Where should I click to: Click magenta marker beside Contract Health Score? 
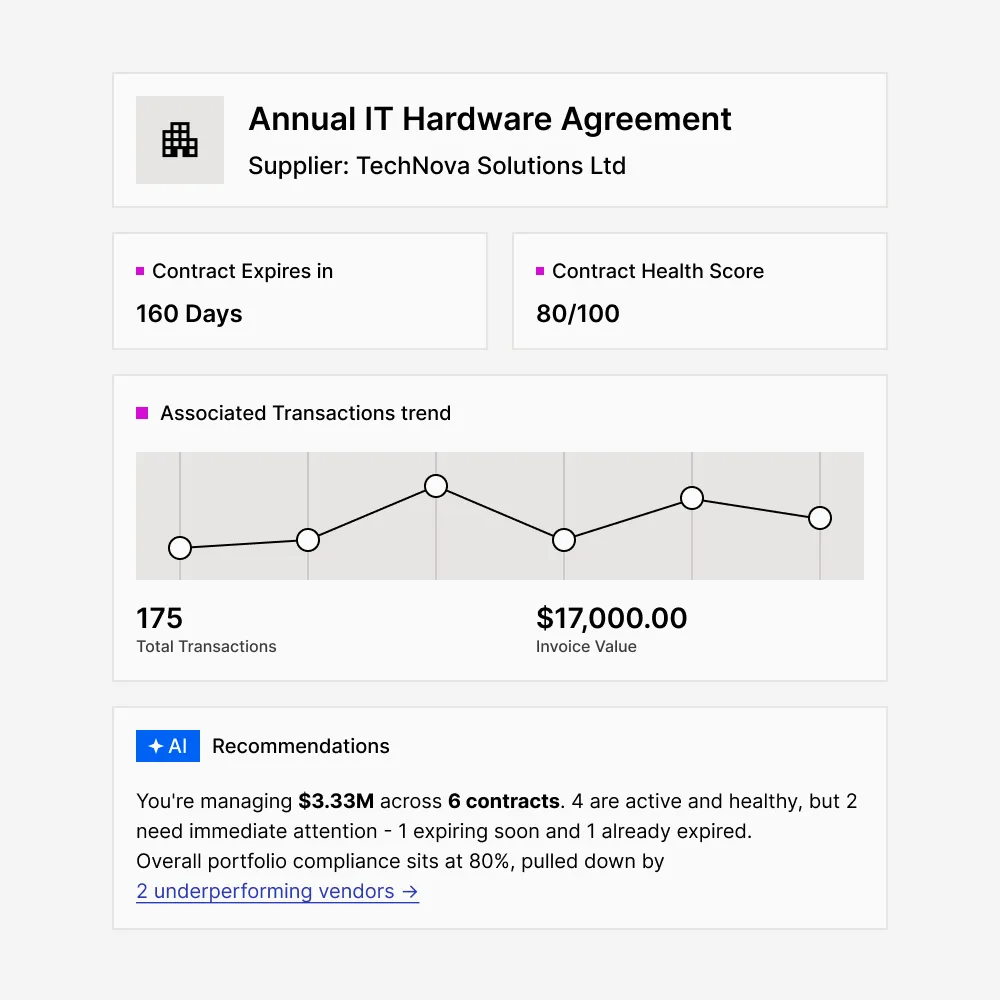click(540, 271)
